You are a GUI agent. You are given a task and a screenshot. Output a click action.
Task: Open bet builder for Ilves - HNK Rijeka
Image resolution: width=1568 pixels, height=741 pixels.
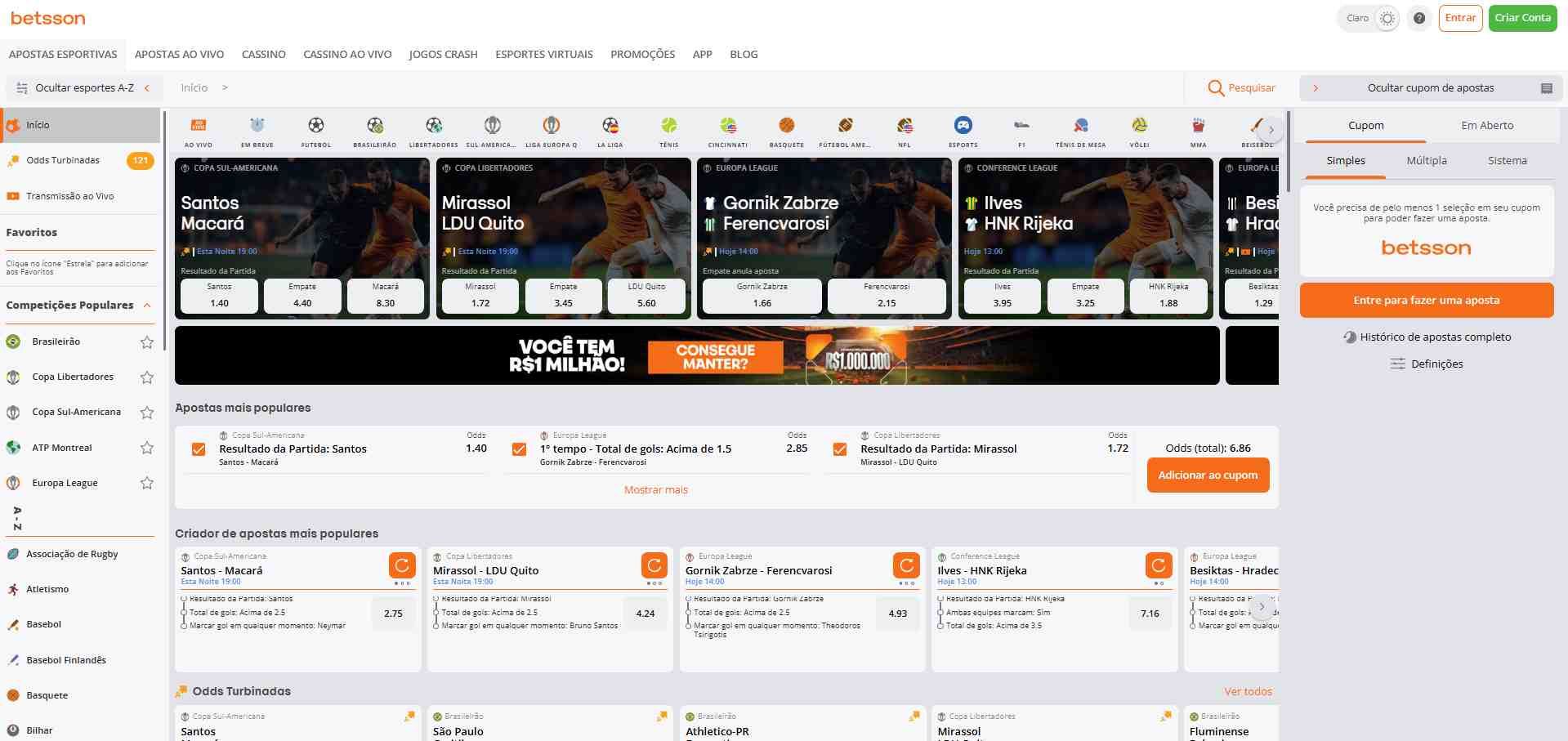coord(1159,565)
